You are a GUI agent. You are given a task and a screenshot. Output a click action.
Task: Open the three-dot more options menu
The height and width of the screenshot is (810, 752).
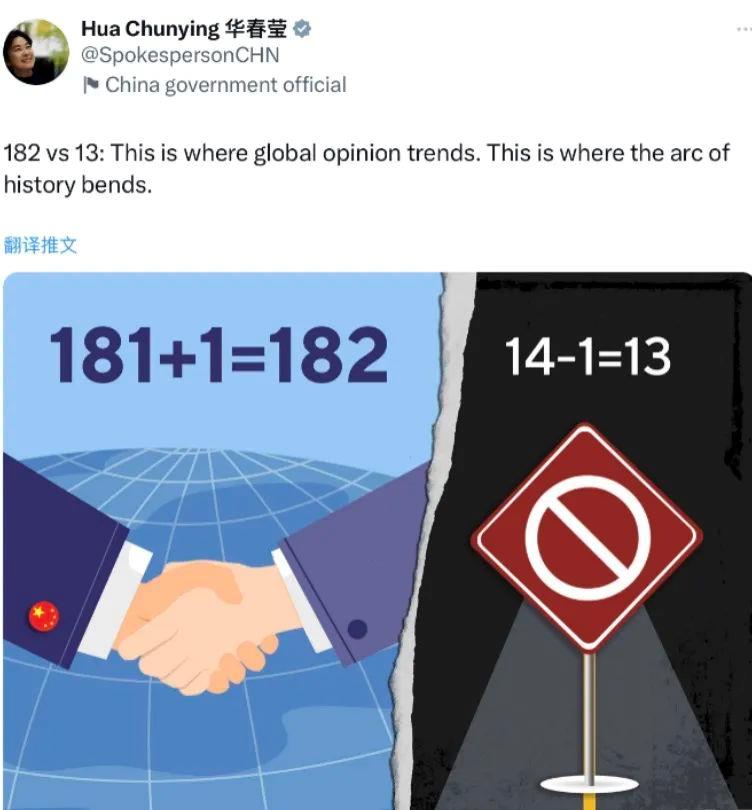click(x=744, y=30)
